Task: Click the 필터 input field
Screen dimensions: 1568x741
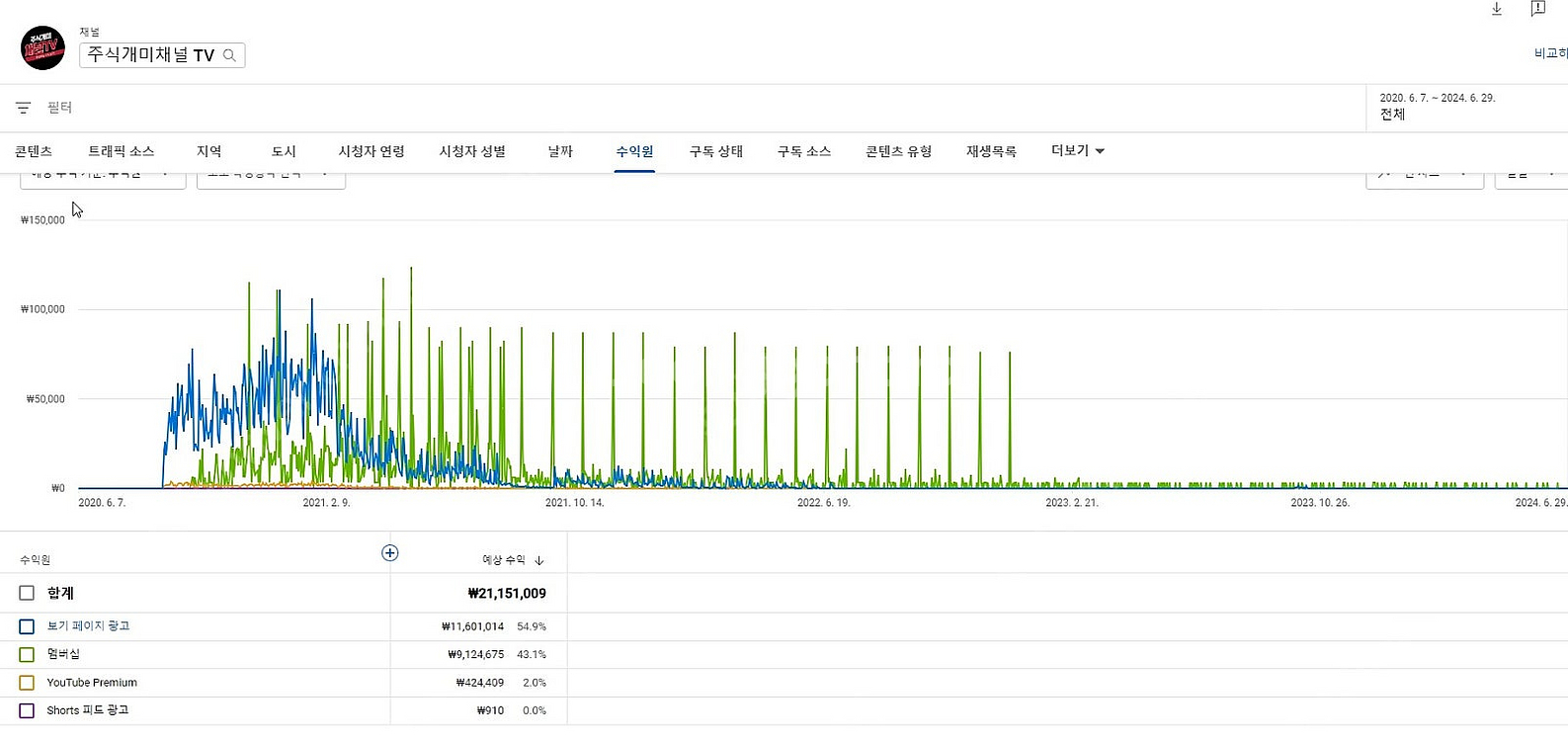Action: click(198, 108)
